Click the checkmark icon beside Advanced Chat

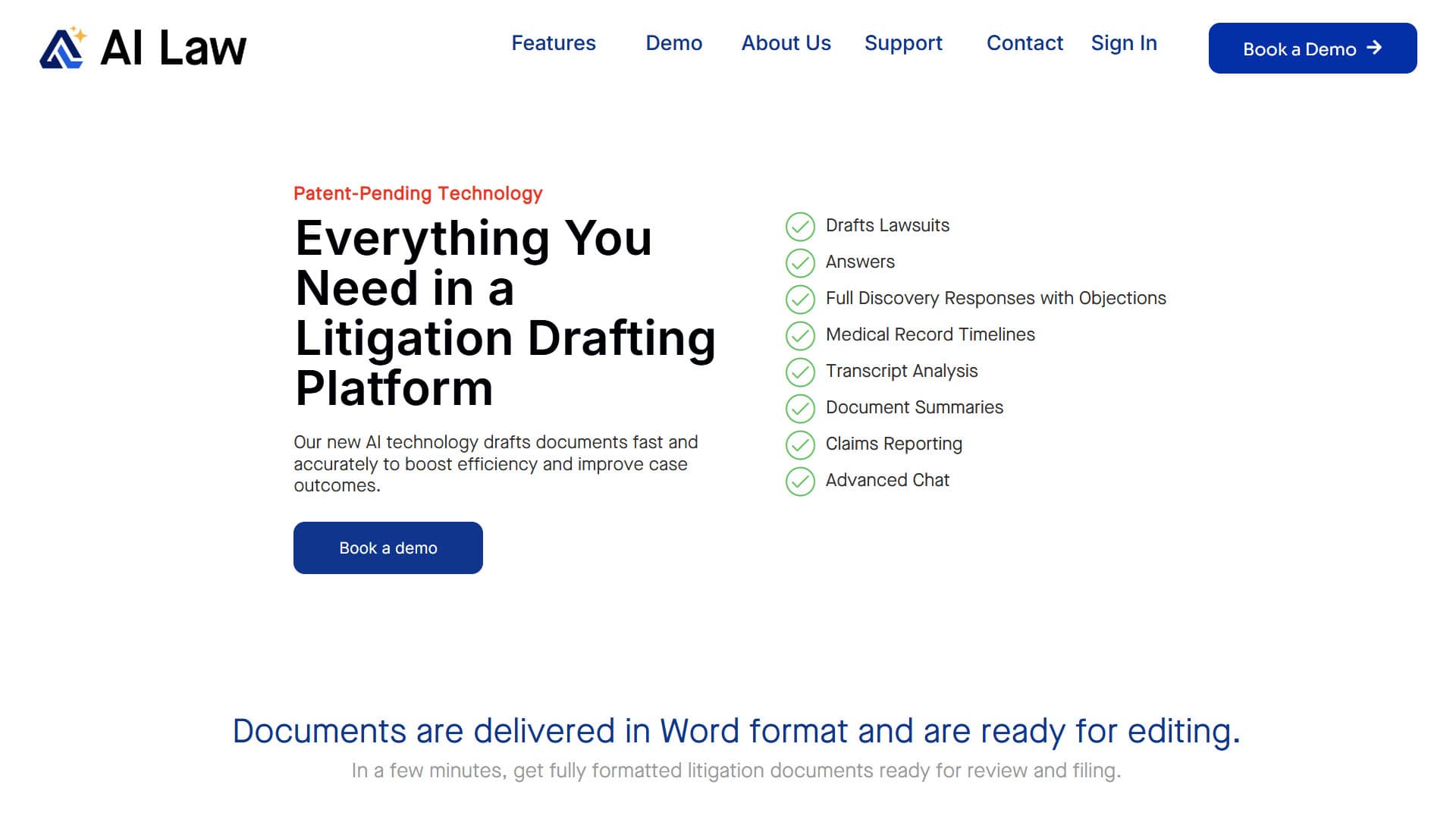[800, 481]
